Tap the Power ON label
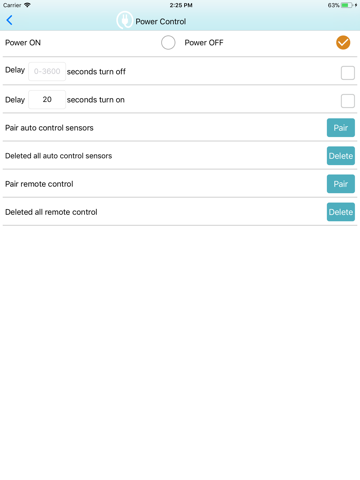Image resolution: width=360 pixels, height=480 pixels. [23, 43]
